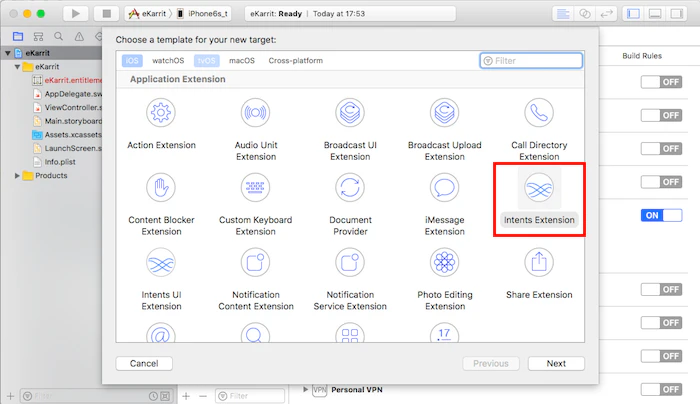
Task: Switch to the Version editor icon
Action: point(606,14)
